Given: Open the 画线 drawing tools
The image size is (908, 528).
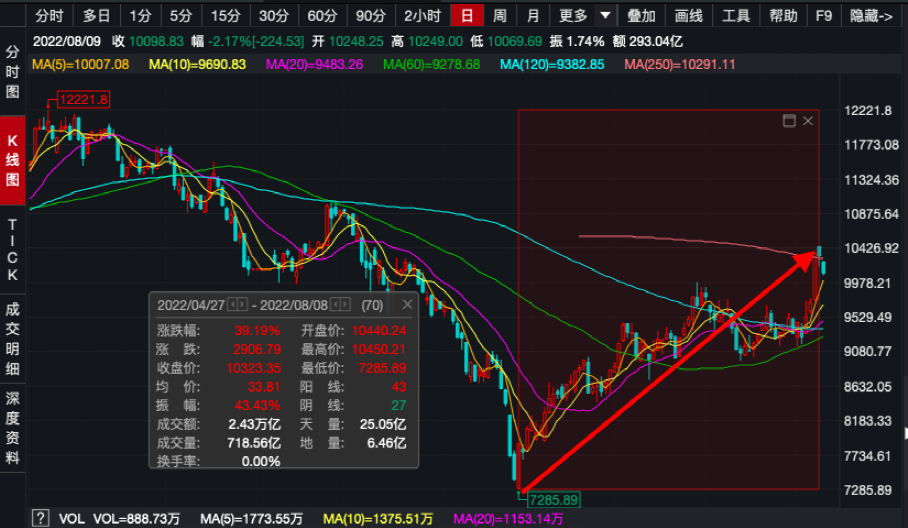Looking at the screenshot, I should (x=688, y=16).
